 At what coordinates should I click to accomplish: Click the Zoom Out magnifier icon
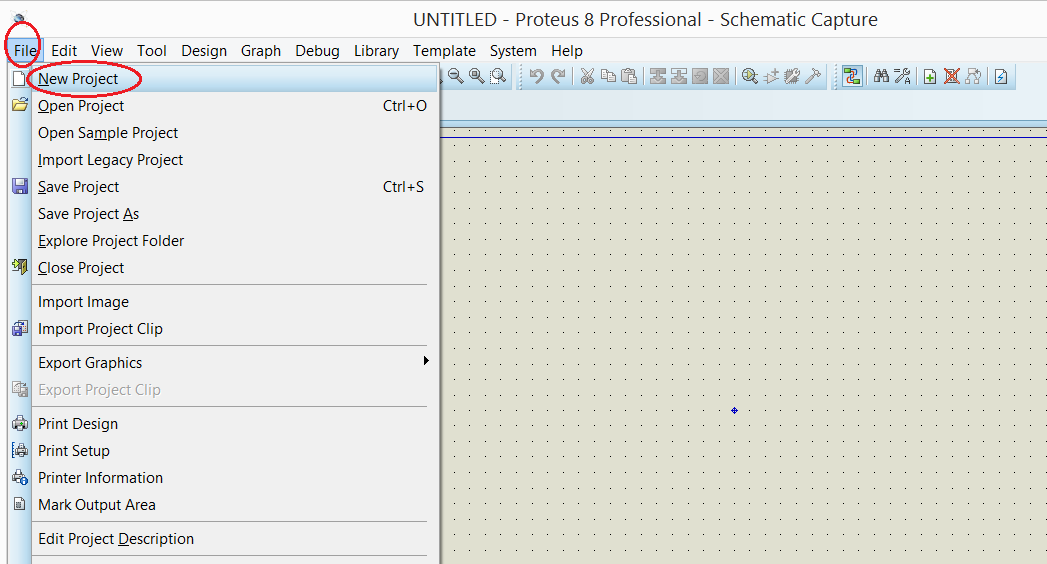coord(456,76)
